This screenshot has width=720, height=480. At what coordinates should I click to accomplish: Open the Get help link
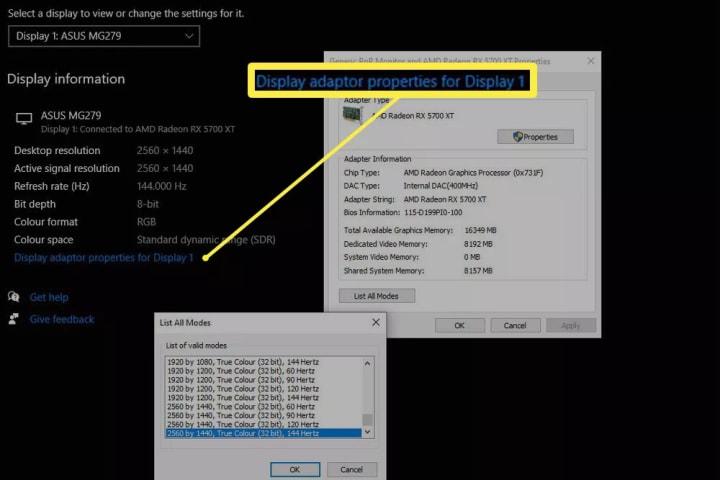point(49,297)
